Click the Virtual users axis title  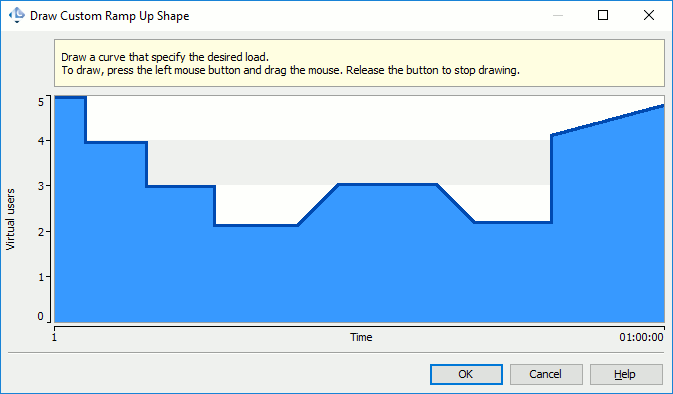tap(10, 219)
